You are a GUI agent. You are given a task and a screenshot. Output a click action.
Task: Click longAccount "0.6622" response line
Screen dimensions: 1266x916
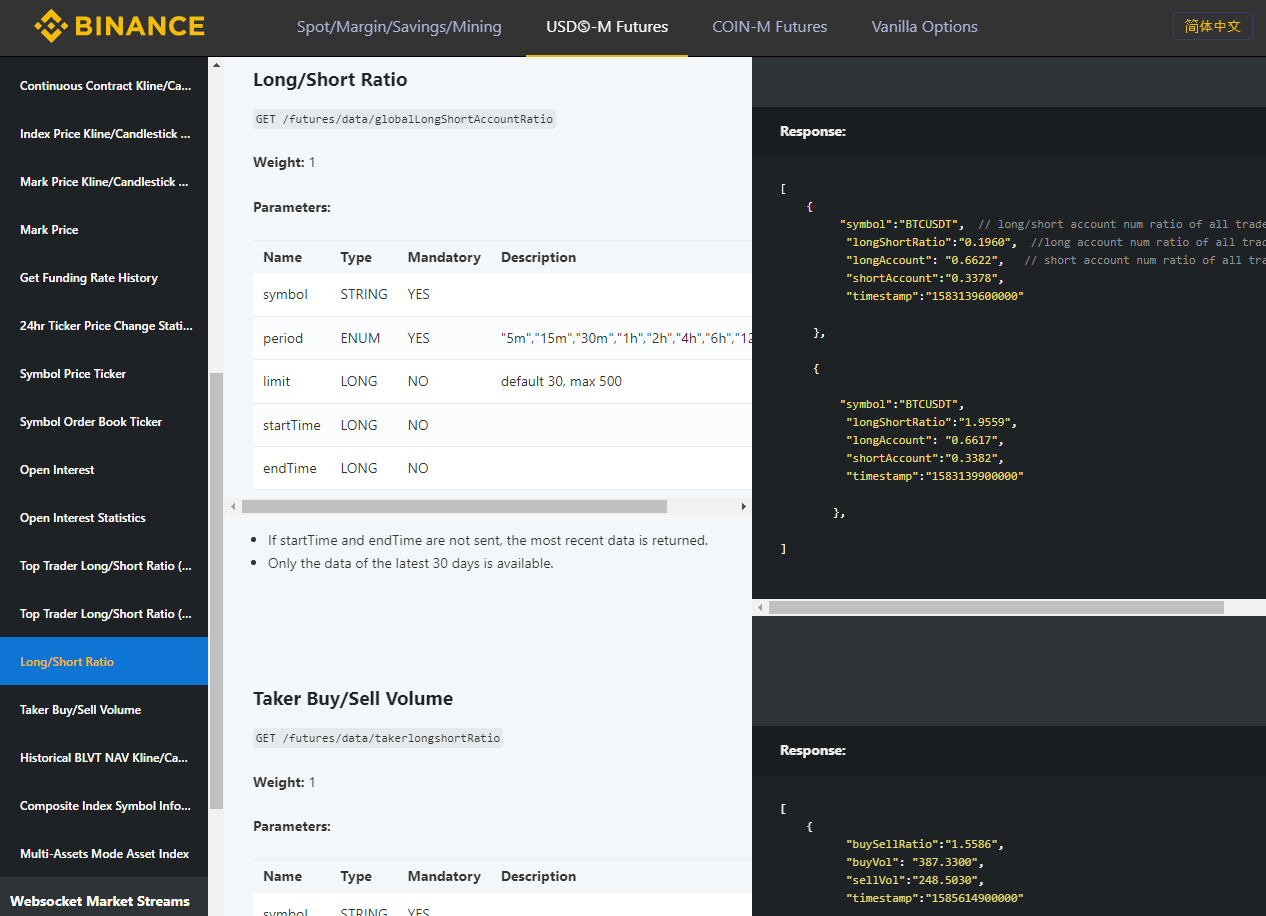[924, 260]
